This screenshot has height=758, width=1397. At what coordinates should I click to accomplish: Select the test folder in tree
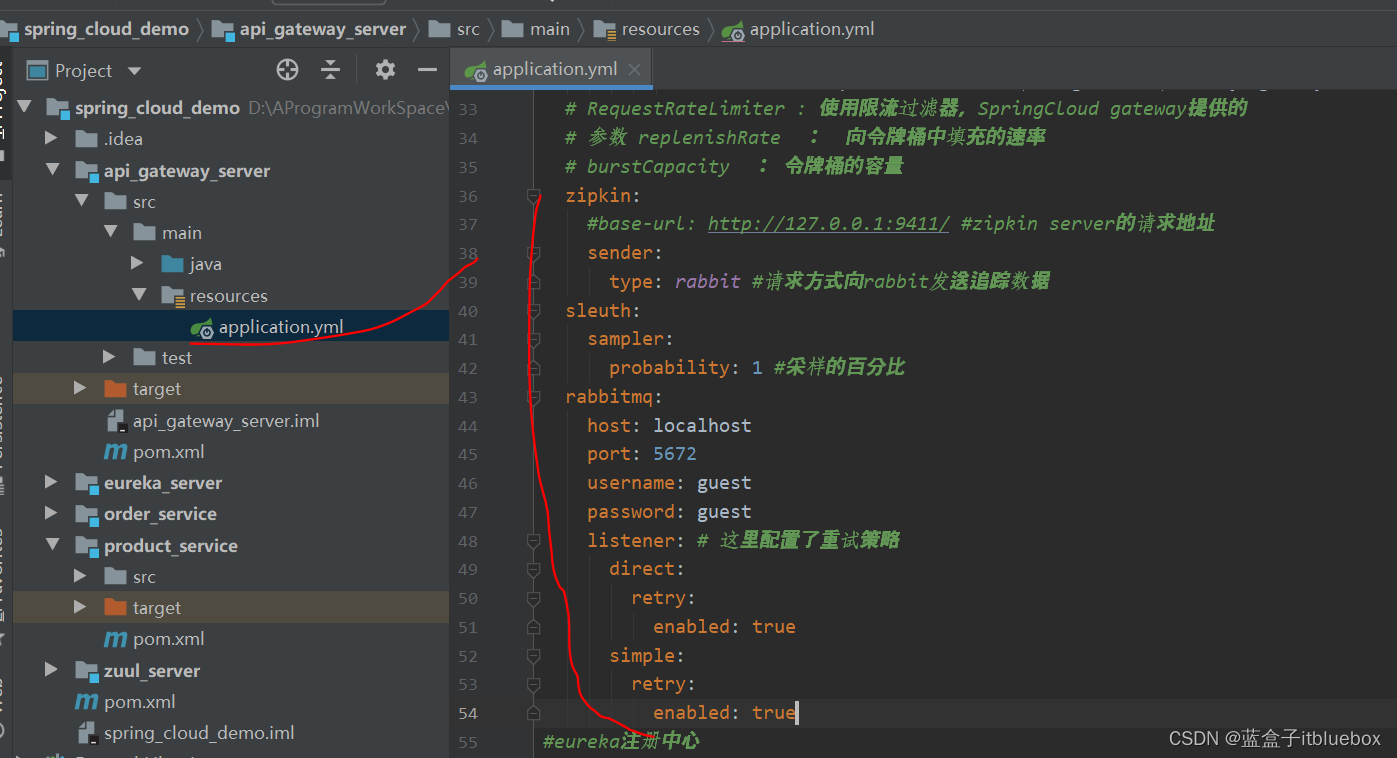(177, 357)
